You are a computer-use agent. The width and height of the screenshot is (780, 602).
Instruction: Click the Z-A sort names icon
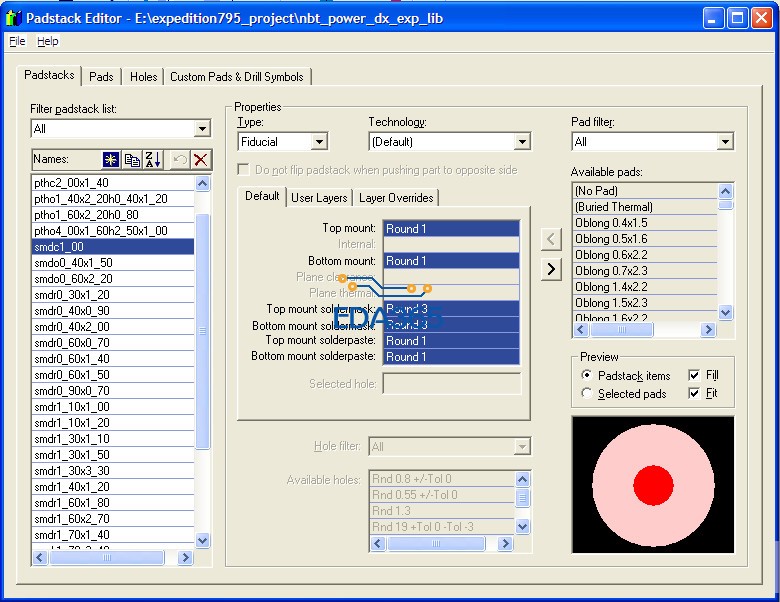coord(153,159)
